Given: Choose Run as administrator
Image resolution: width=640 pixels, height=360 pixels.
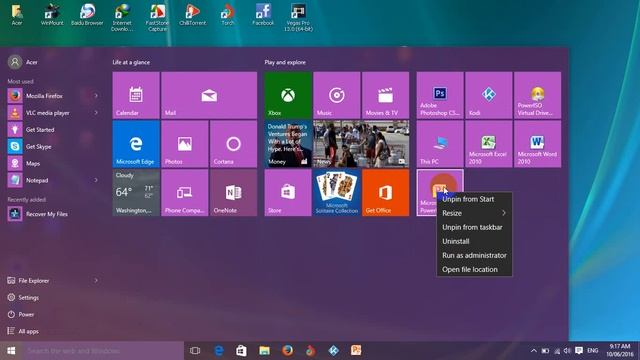Looking at the screenshot, I should pyautogui.click(x=474, y=256).
